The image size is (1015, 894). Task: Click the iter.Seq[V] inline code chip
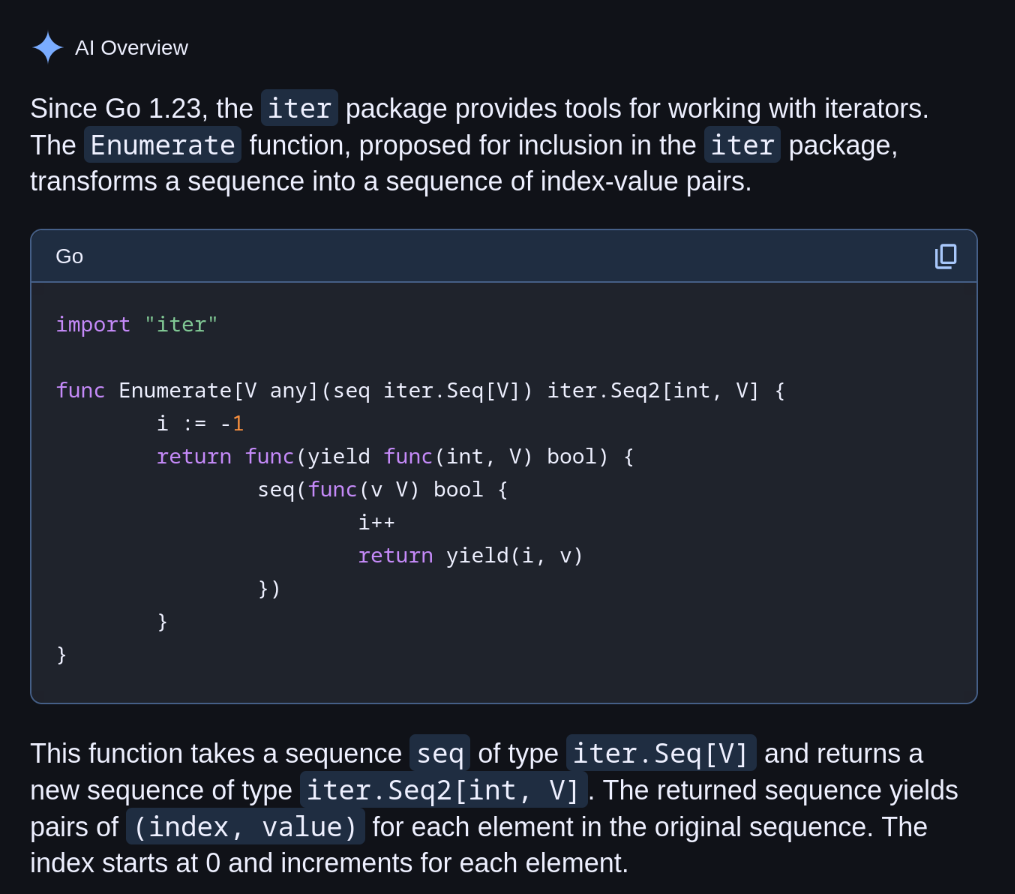coord(660,753)
